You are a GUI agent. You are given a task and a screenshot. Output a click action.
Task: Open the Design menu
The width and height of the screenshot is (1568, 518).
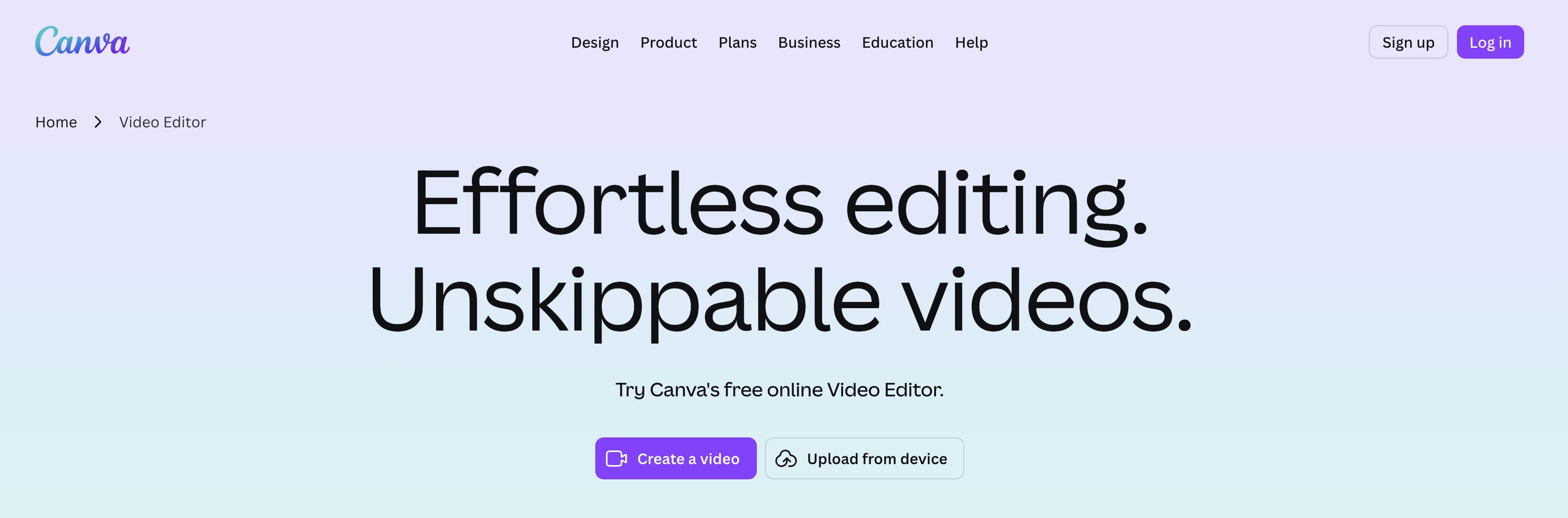click(595, 42)
